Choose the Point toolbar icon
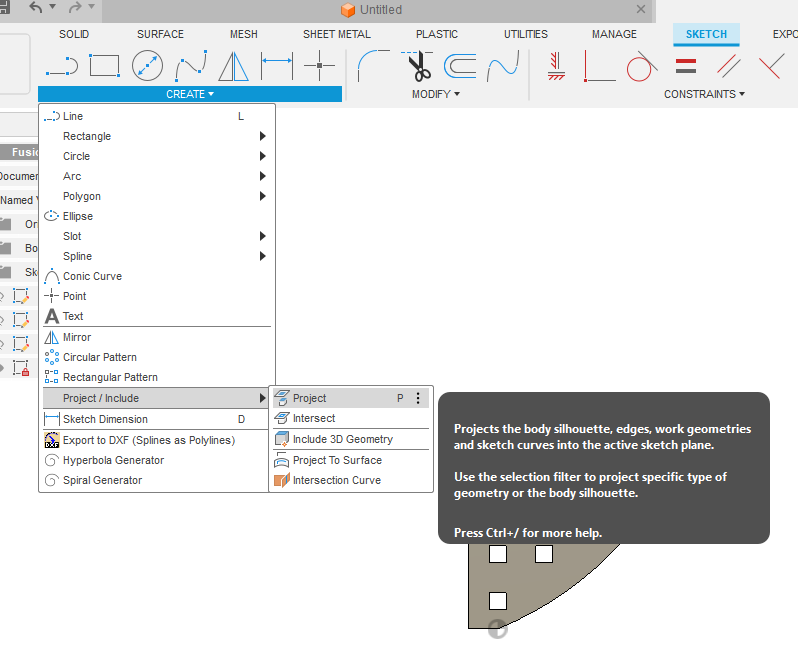 (320, 66)
